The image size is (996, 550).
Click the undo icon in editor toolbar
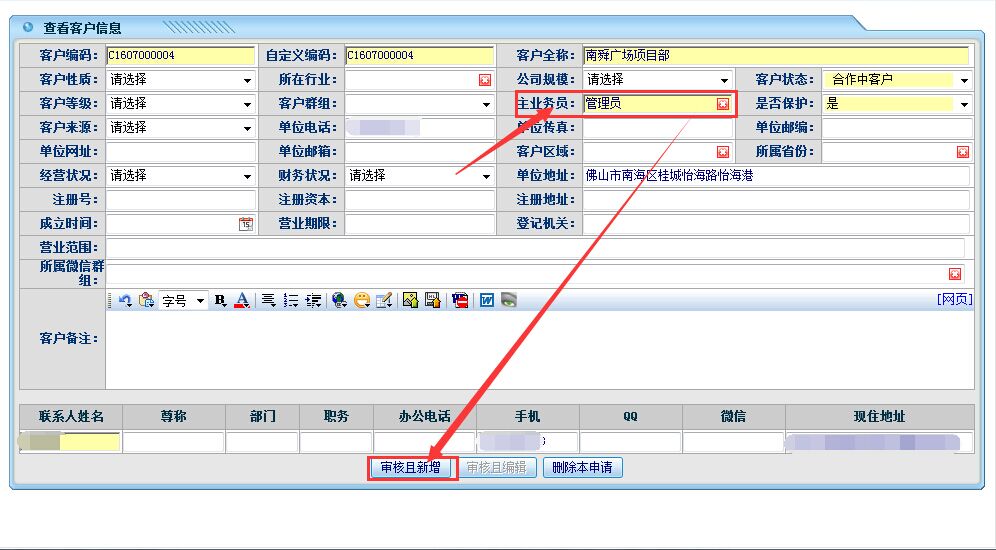click(125, 300)
